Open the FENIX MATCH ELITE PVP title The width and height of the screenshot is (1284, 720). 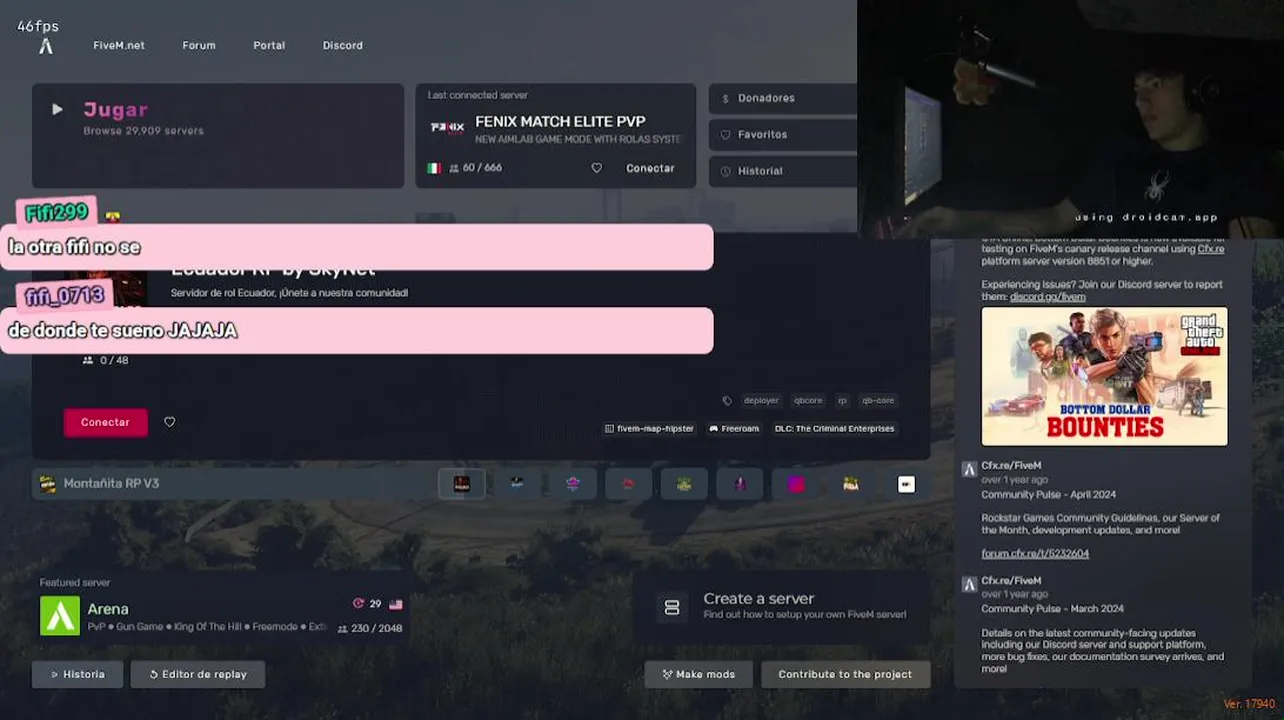click(560, 122)
